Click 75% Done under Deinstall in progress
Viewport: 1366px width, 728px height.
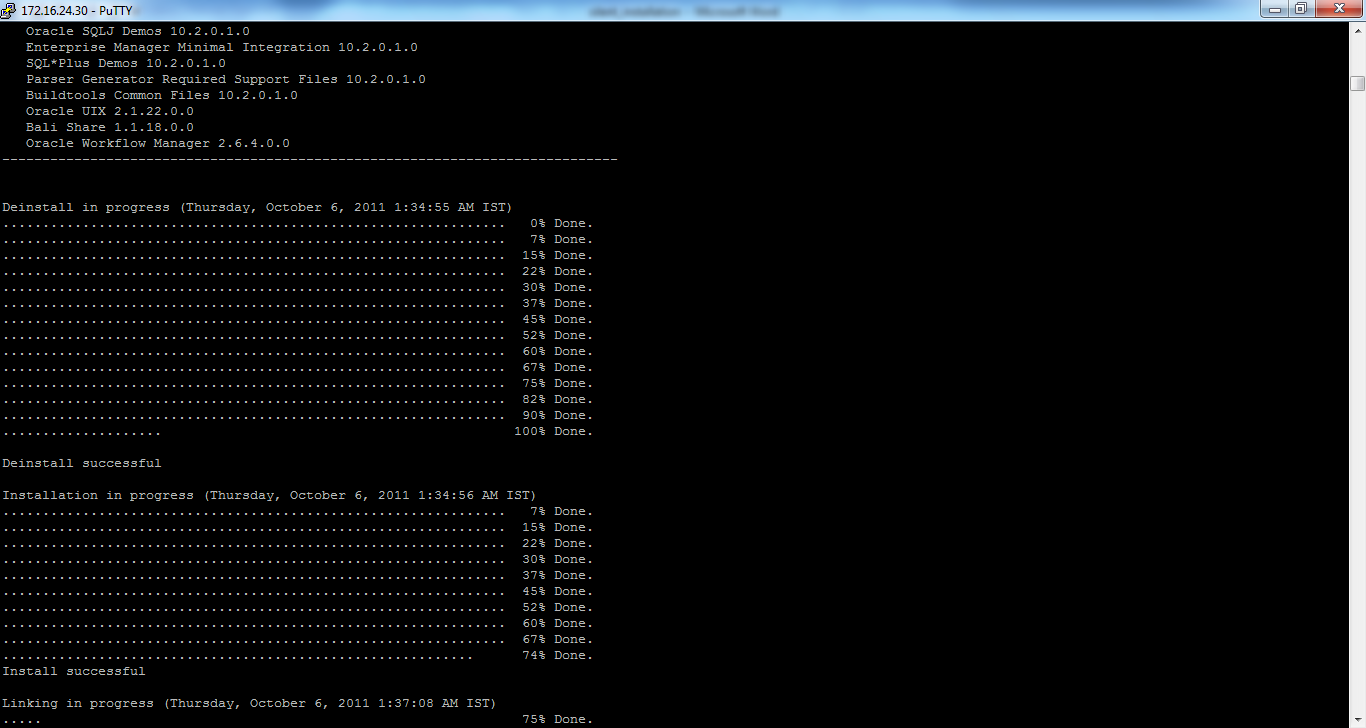pos(557,383)
